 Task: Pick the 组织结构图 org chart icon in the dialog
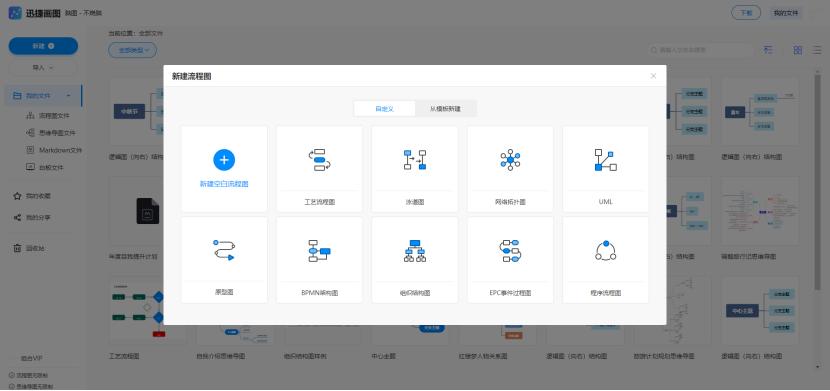point(414,251)
